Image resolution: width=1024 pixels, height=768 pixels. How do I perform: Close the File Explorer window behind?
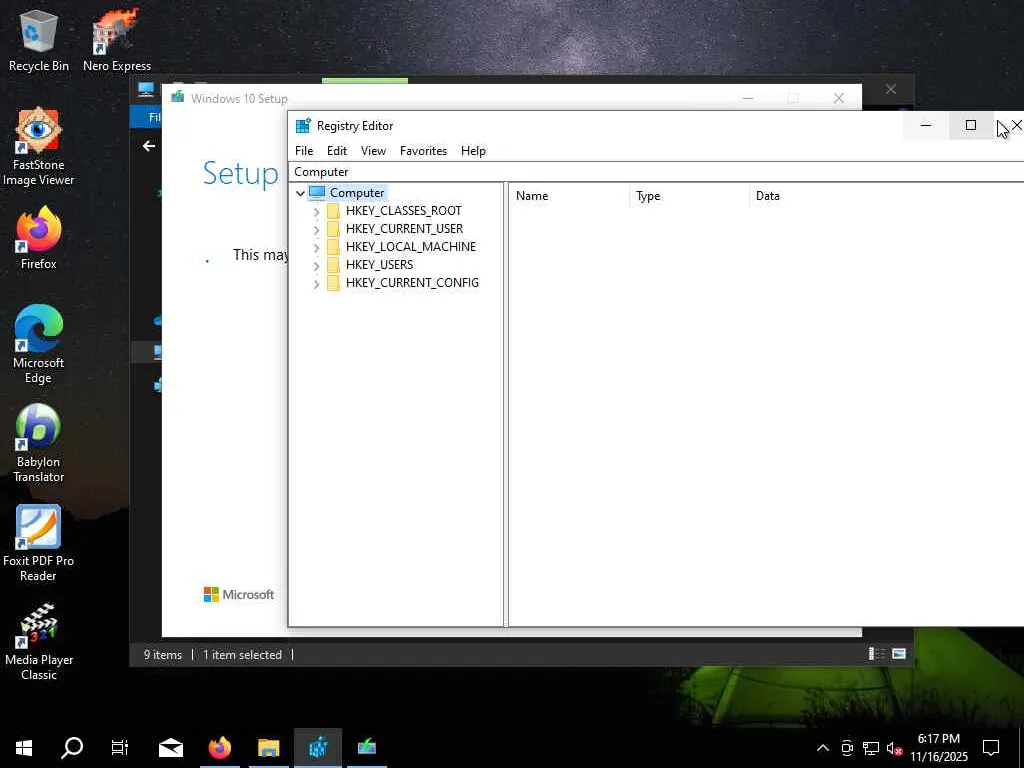[x=891, y=89]
